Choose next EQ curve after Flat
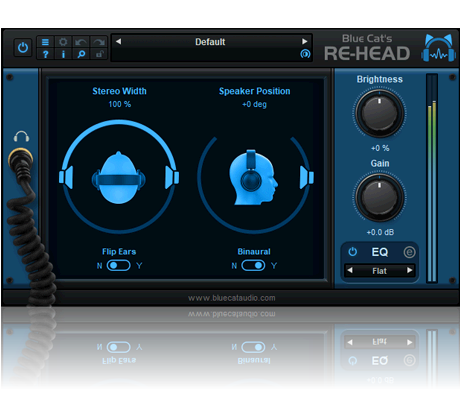460x416 pixels. point(410,270)
